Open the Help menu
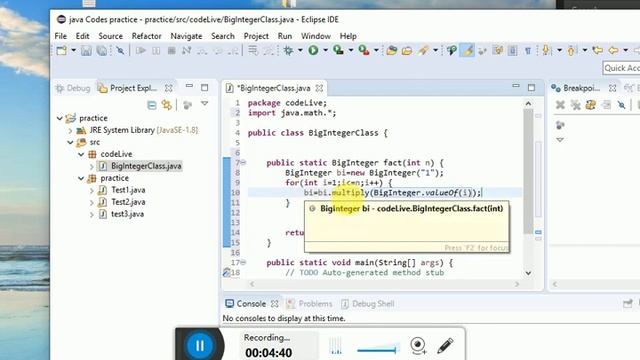Screen dimensions: 640x360 coord(348,36)
